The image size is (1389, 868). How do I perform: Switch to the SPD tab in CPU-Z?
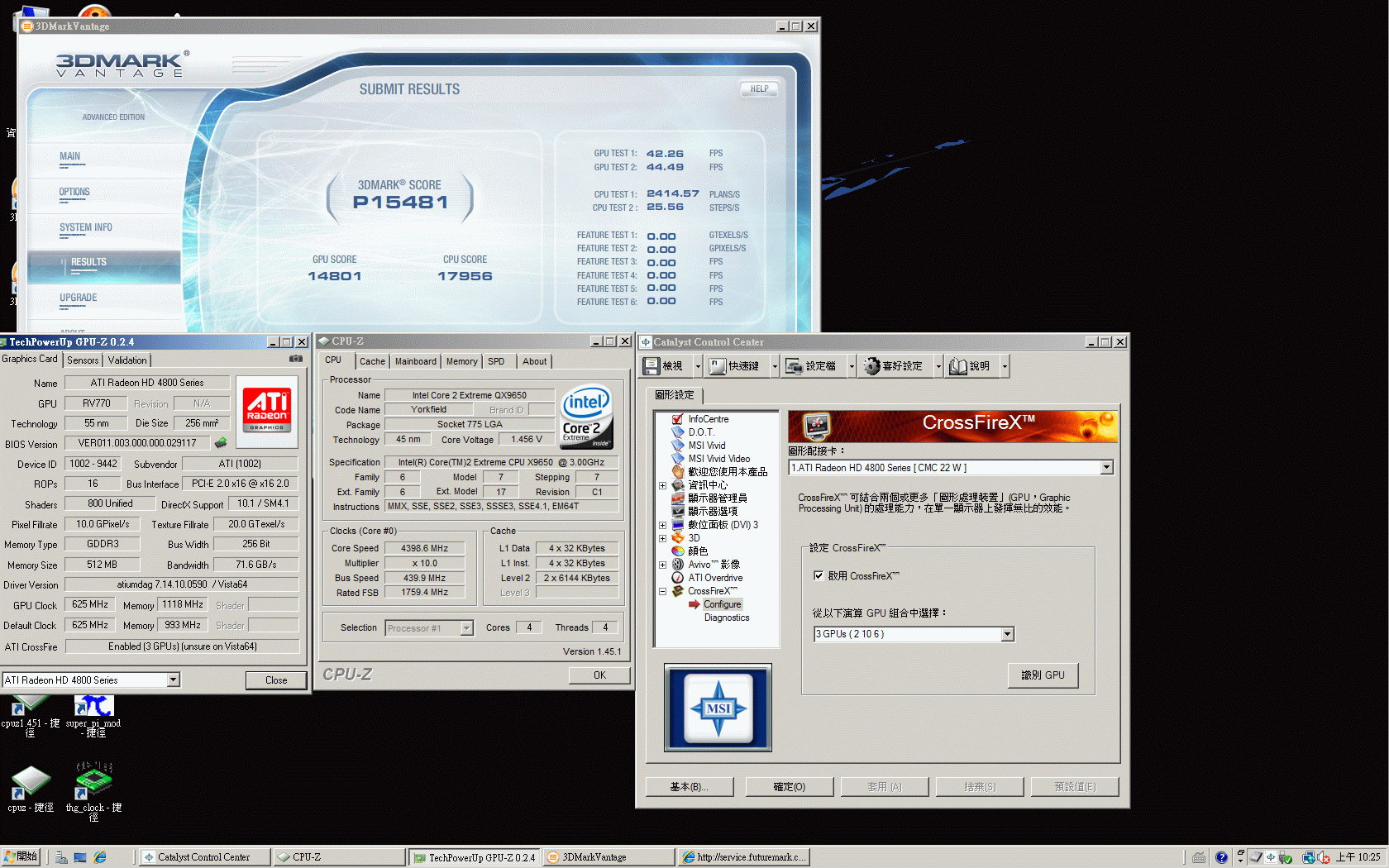point(496,361)
